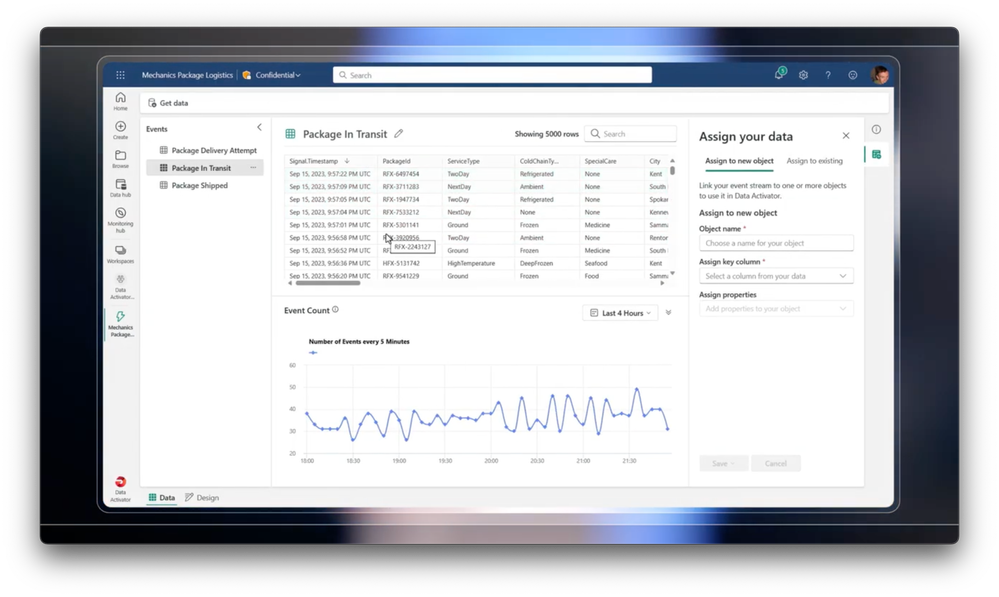999x597 pixels.
Task: Open Create in the left navigation
Action: click(120, 130)
